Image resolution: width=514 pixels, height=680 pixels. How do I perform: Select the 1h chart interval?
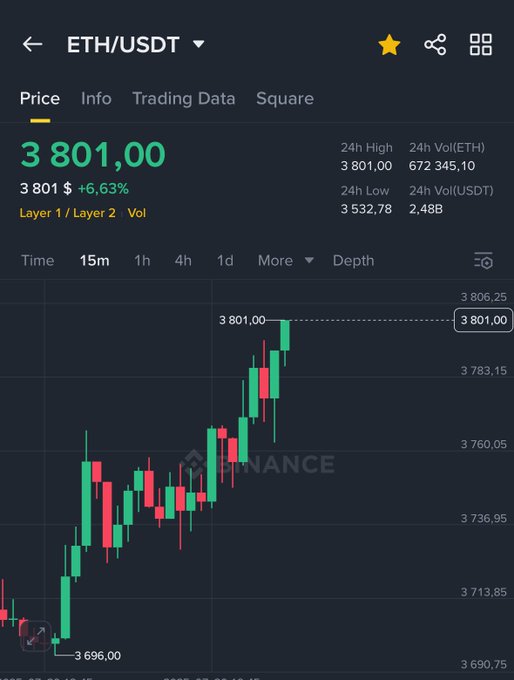pyautogui.click(x=142, y=261)
